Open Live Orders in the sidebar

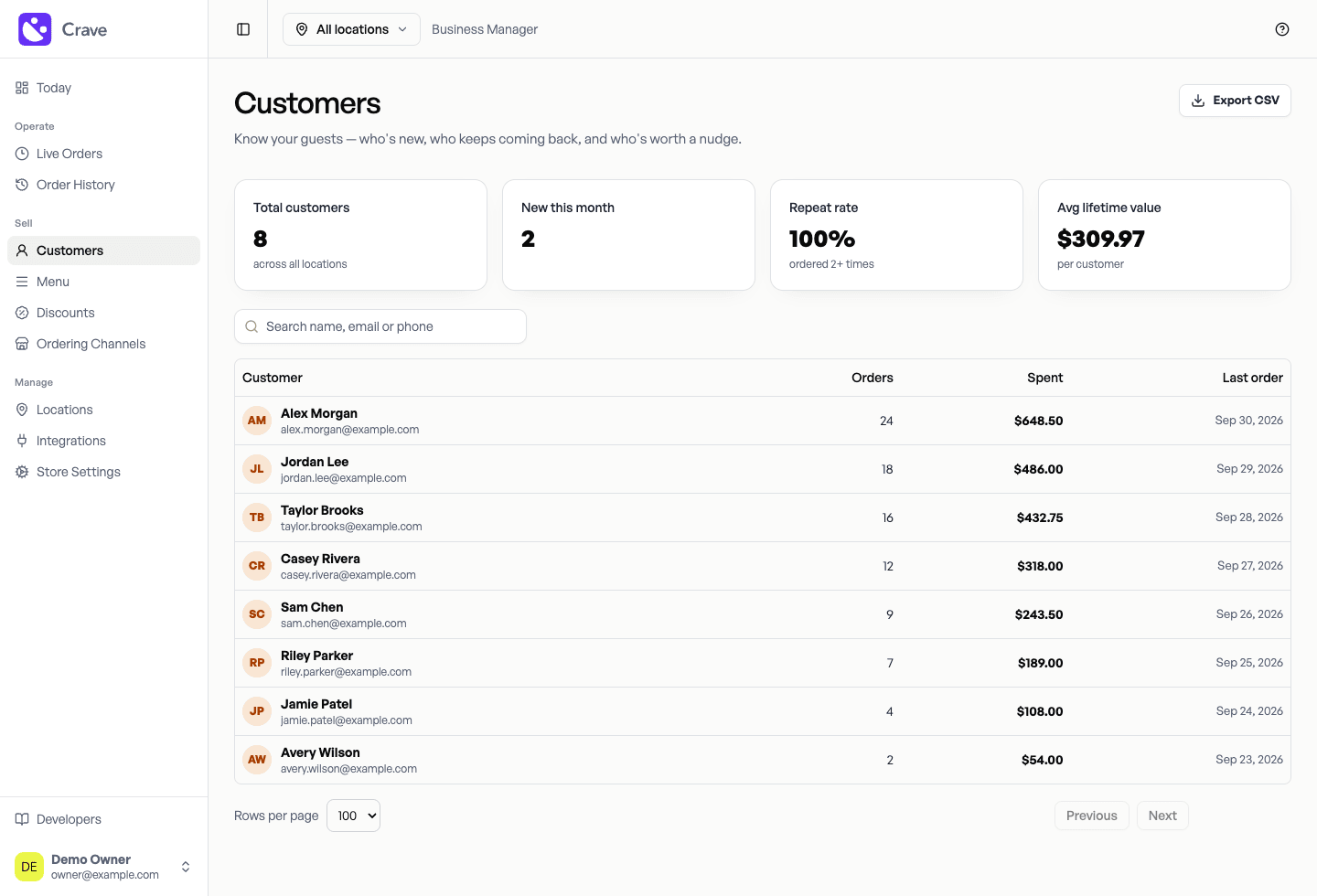click(103, 154)
